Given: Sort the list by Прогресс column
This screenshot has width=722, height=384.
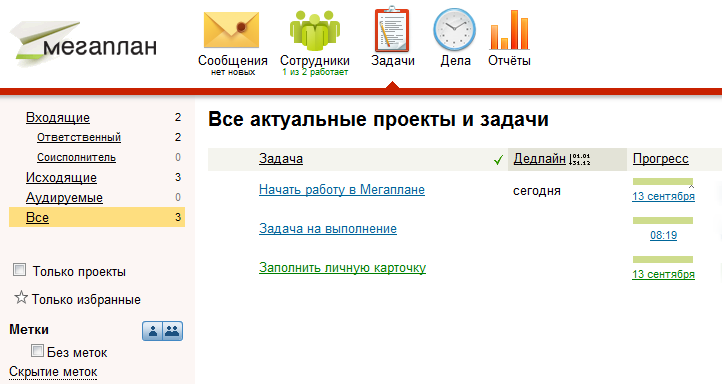Looking at the screenshot, I should [661, 159].
